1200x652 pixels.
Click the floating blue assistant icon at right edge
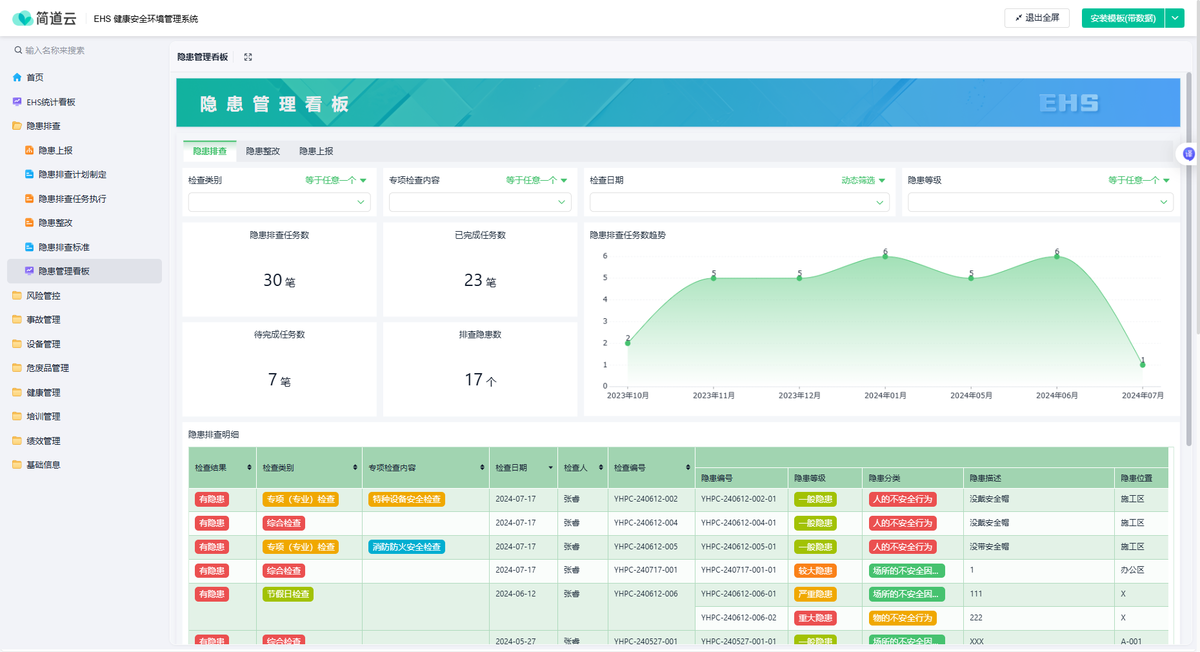pos(1188,154)
